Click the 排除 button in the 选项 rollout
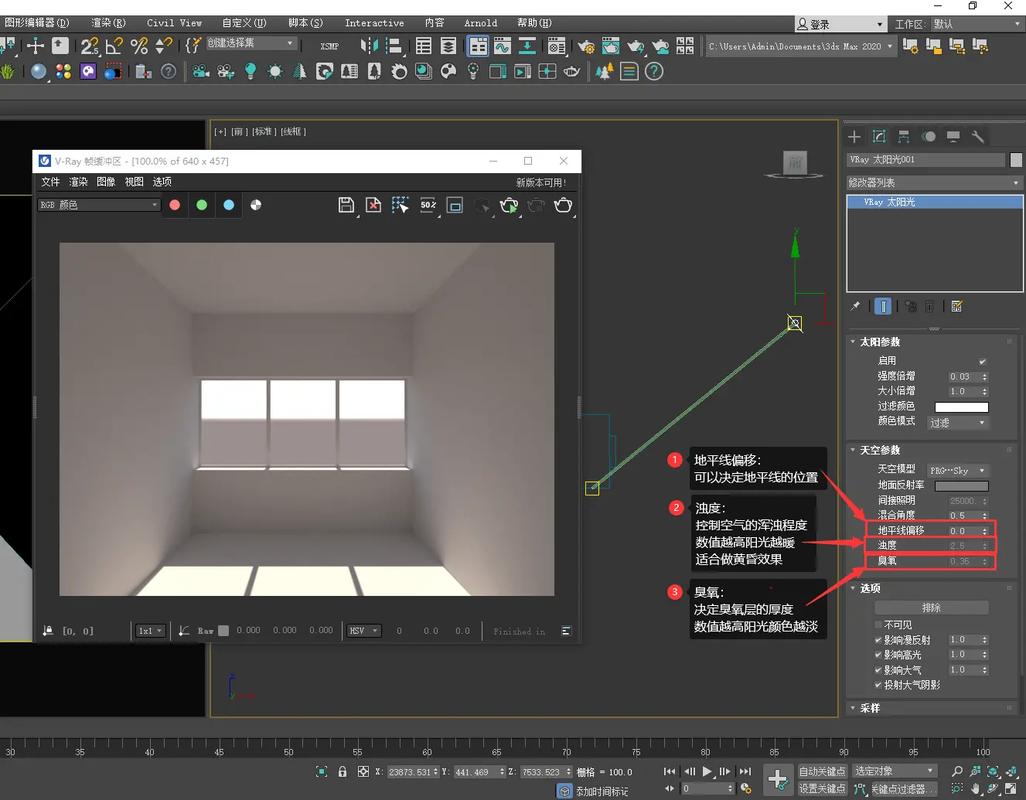Screen dimensions: 1026x800 [930, 606]
